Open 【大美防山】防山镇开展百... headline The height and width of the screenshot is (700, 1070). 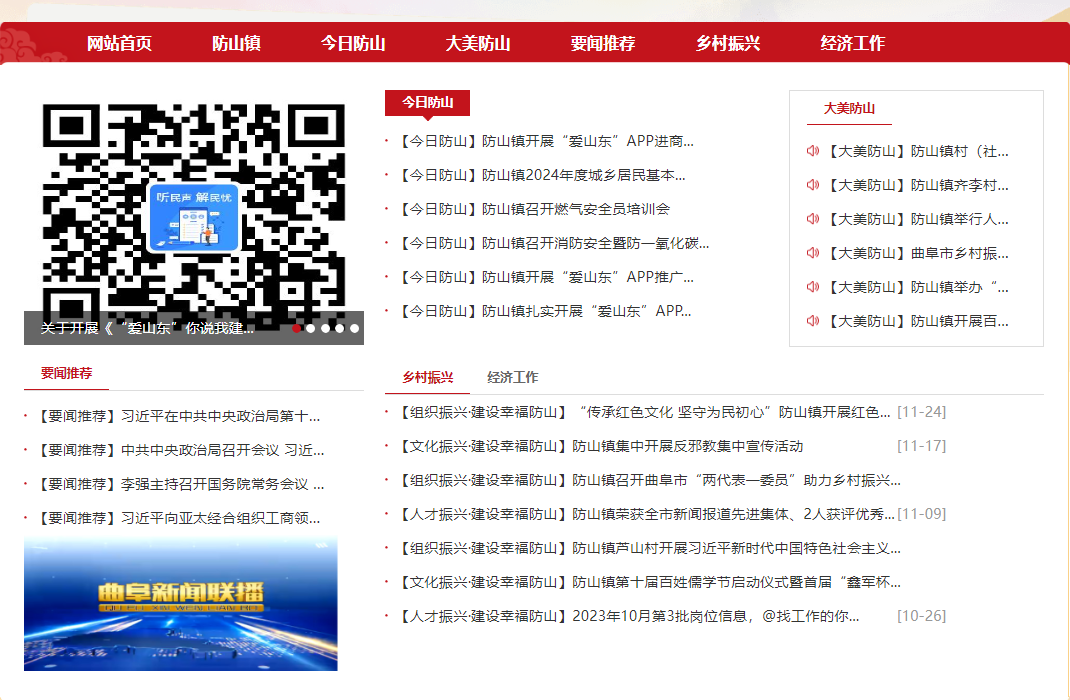click(917, 321)
